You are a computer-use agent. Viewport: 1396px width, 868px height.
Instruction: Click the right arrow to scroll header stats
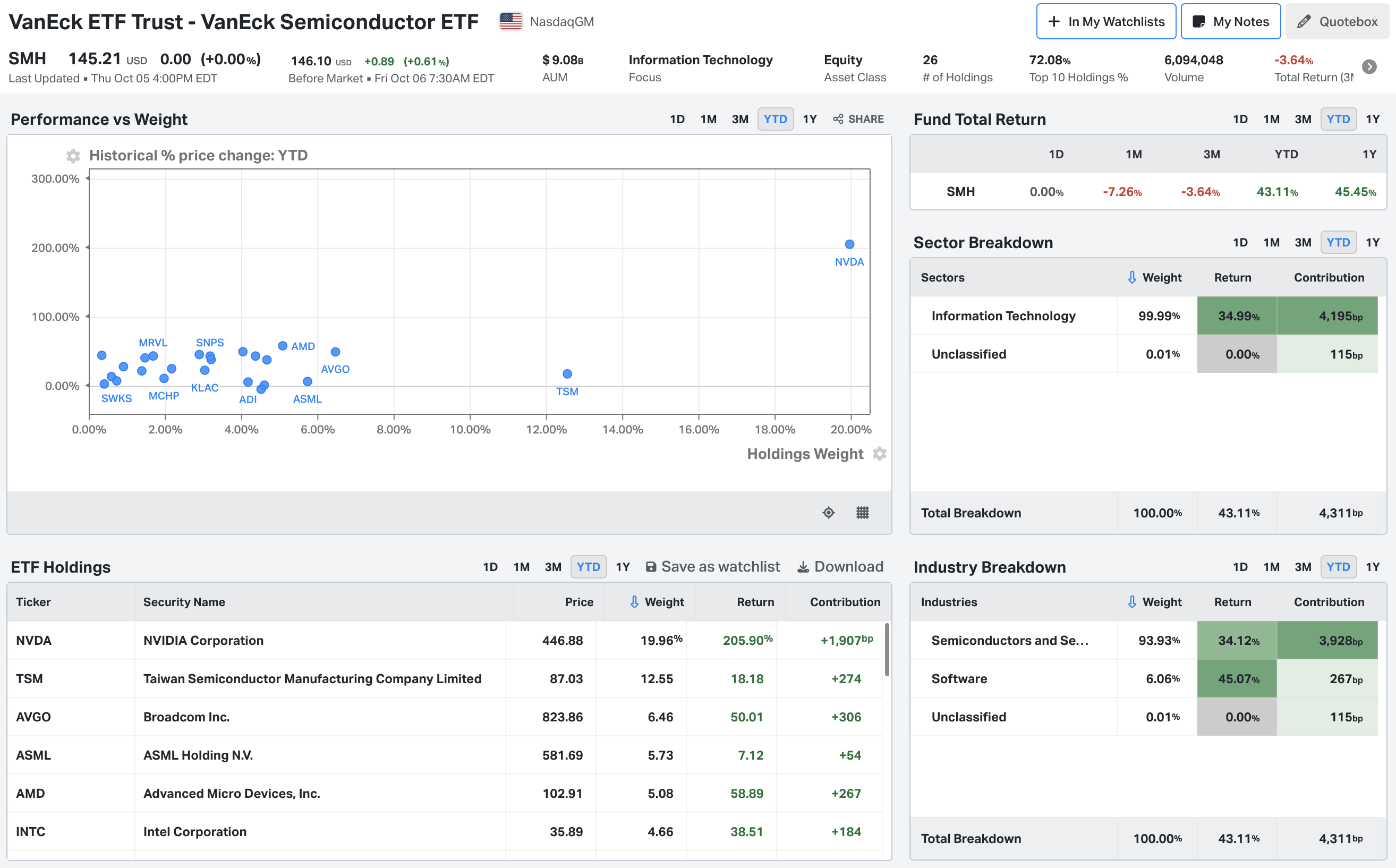(x=1369, y=66)
